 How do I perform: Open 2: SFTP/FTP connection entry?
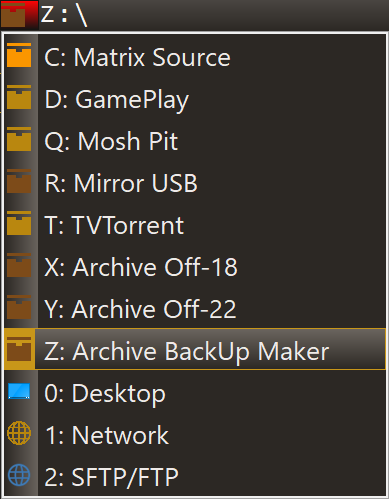click(x=195, y=476)
